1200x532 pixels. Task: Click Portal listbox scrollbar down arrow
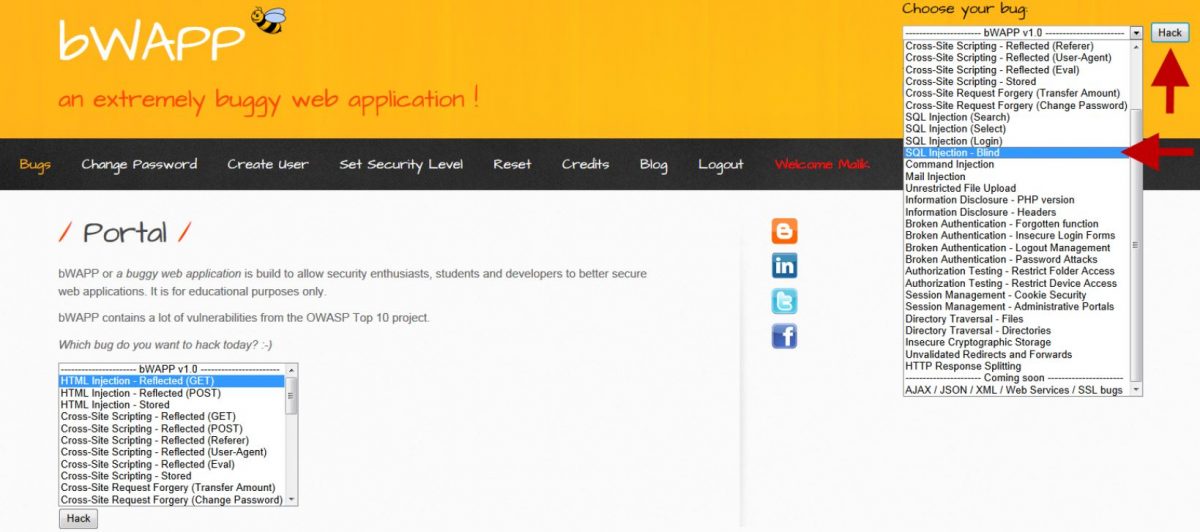pyautogui.click(x=291, y=499)
